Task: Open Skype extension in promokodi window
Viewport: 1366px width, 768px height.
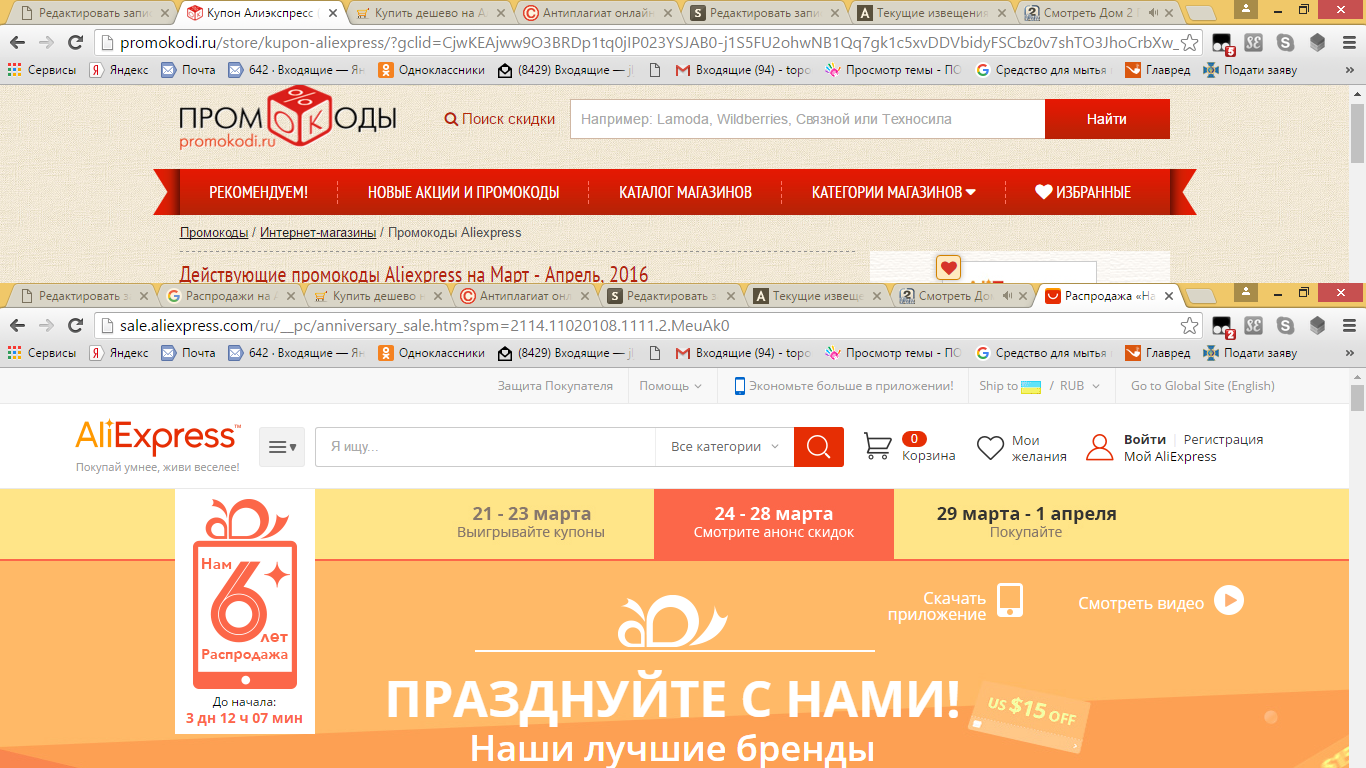Action: (x=1285, y=43)
